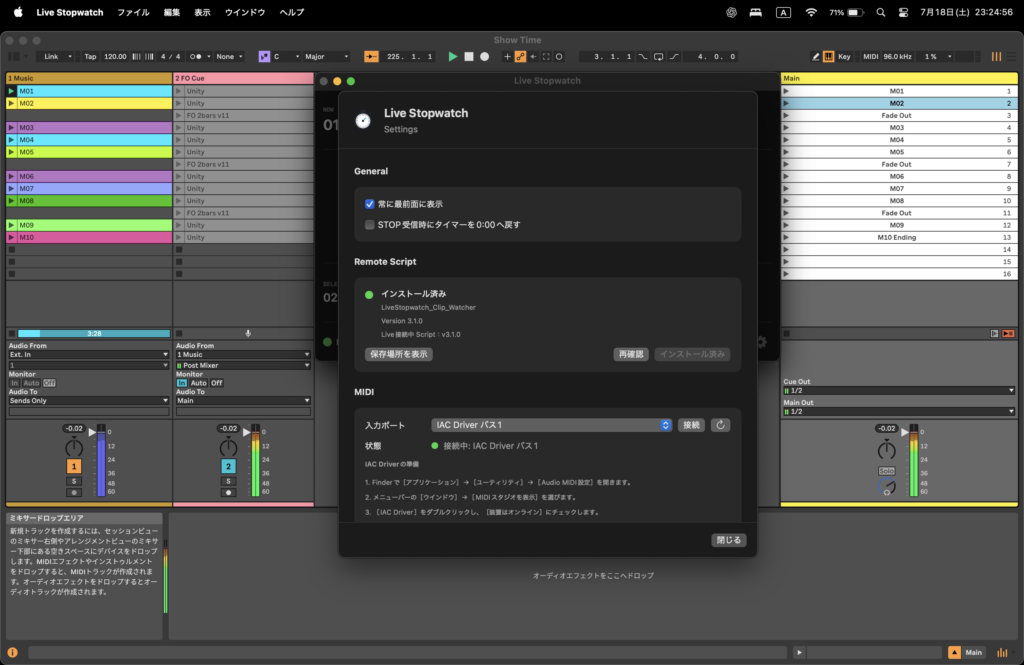Open the None quantization dropdown
1024x665 pixels.
pyautogui.click(x=229, y=57)
